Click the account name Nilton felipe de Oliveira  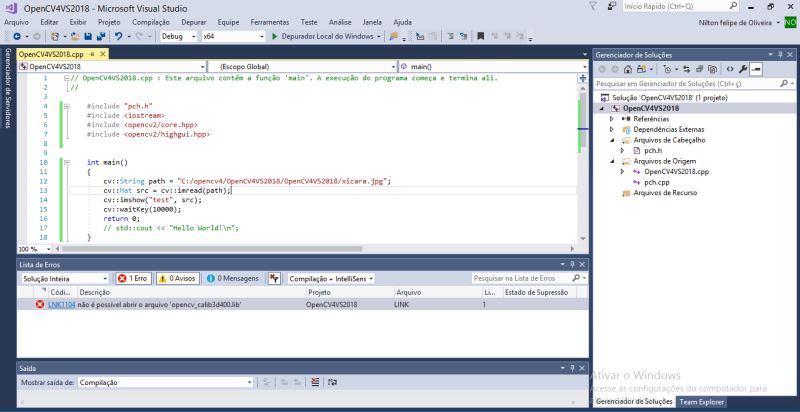coord(735,22)
